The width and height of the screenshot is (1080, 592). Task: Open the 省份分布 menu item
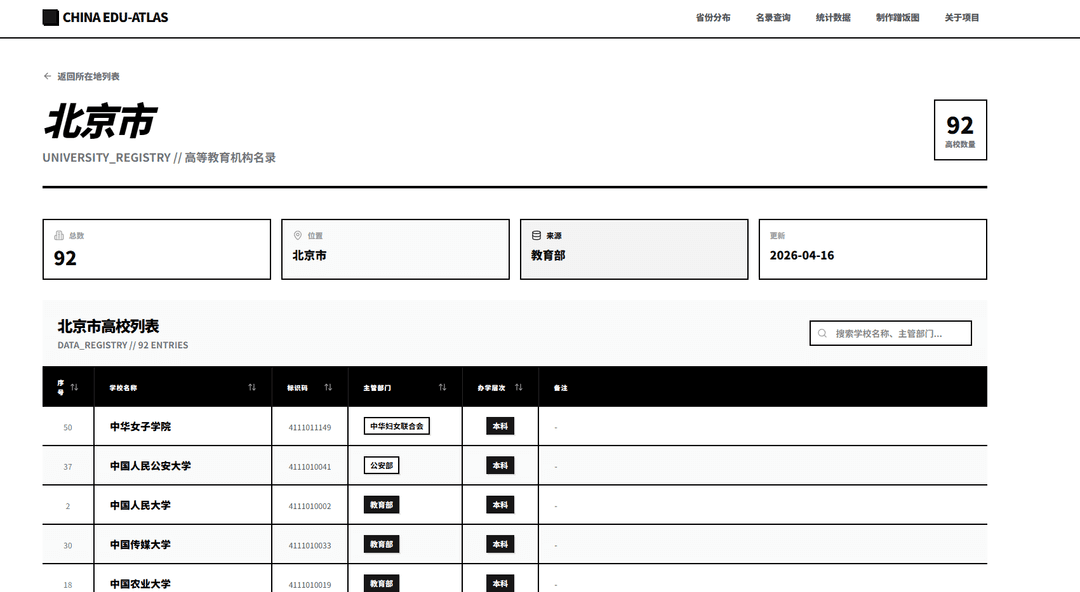point(713,17)
